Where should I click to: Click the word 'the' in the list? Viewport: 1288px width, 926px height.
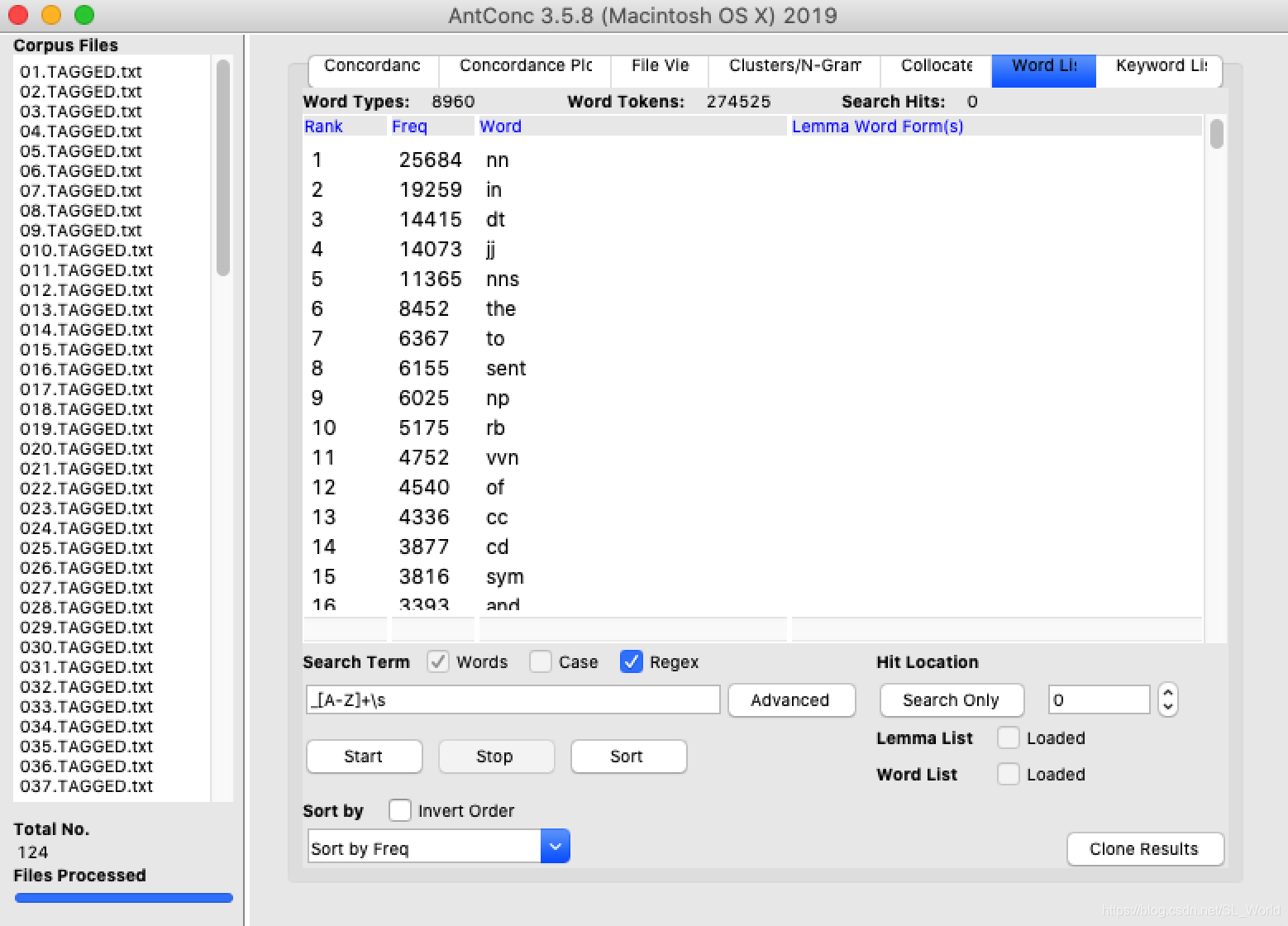click(501, 309)
